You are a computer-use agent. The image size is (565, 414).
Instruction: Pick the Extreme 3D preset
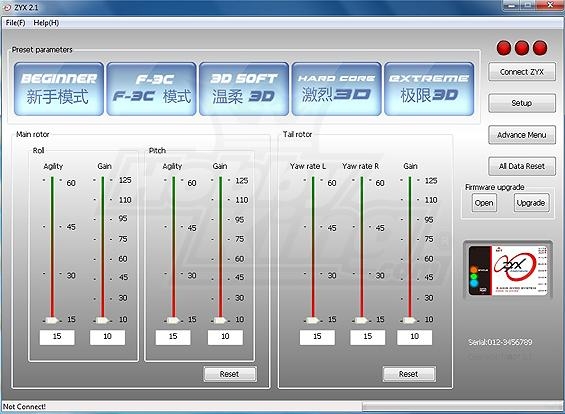(429, 89)
